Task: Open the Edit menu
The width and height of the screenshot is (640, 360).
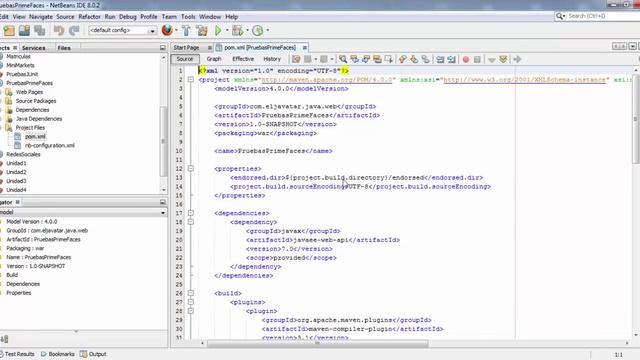Action: click(x=4, y=17)
